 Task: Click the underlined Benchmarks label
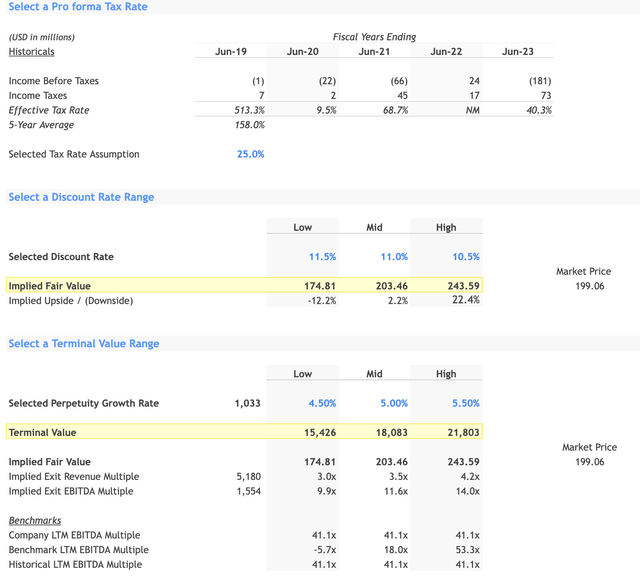[x=34, y=521]
